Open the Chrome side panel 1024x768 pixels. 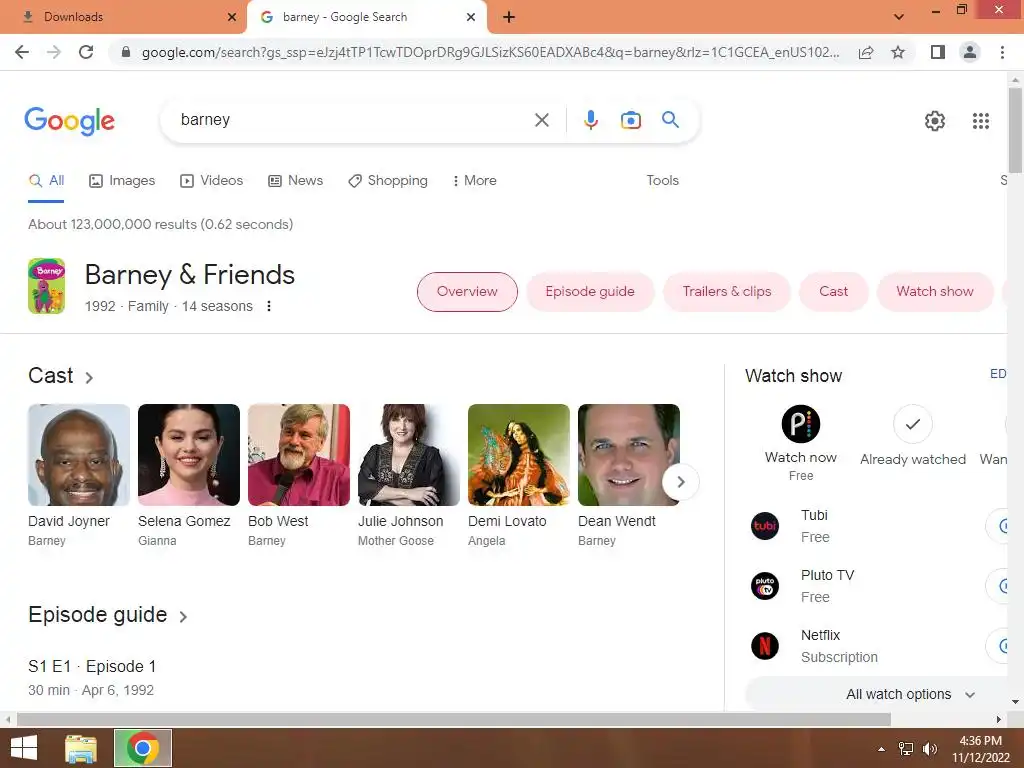click(938, 52)
